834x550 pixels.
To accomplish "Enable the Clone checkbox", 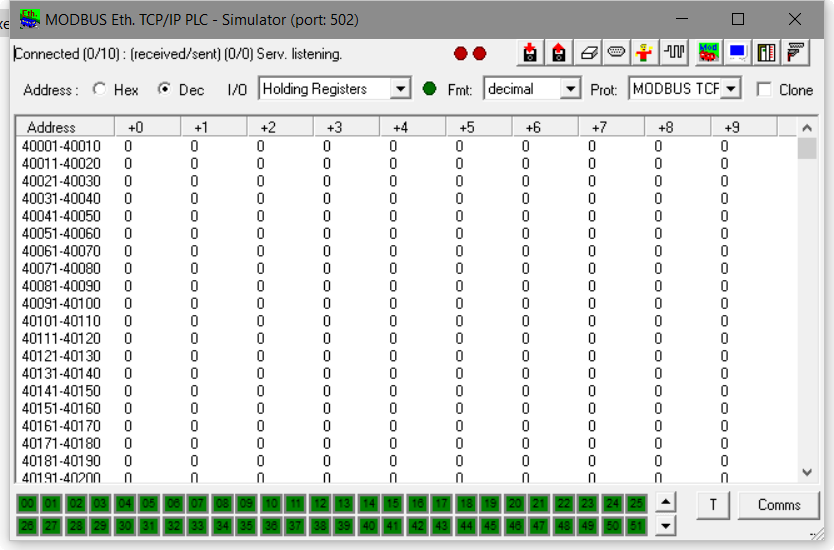I will point(764,89).
